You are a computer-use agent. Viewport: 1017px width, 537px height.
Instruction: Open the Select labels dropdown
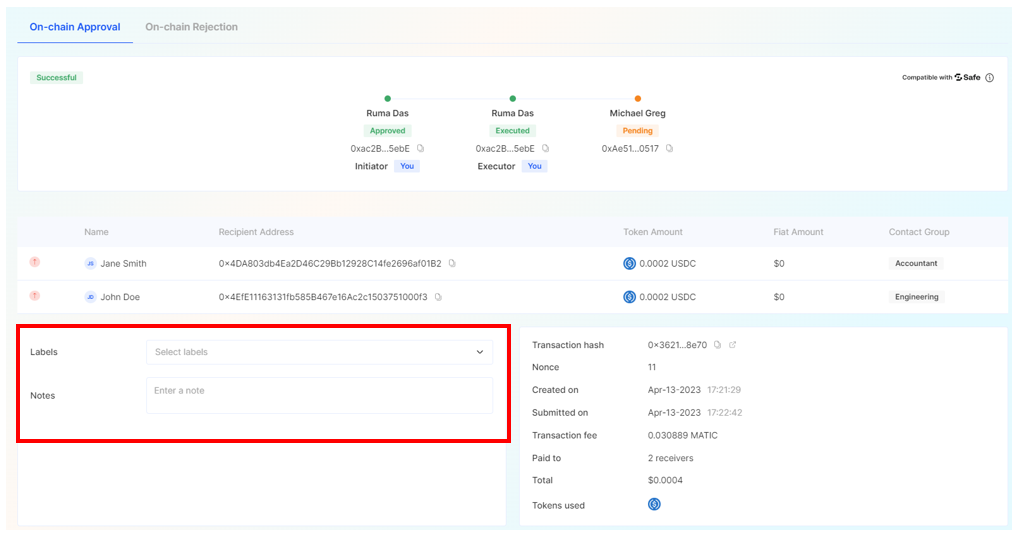319,352
